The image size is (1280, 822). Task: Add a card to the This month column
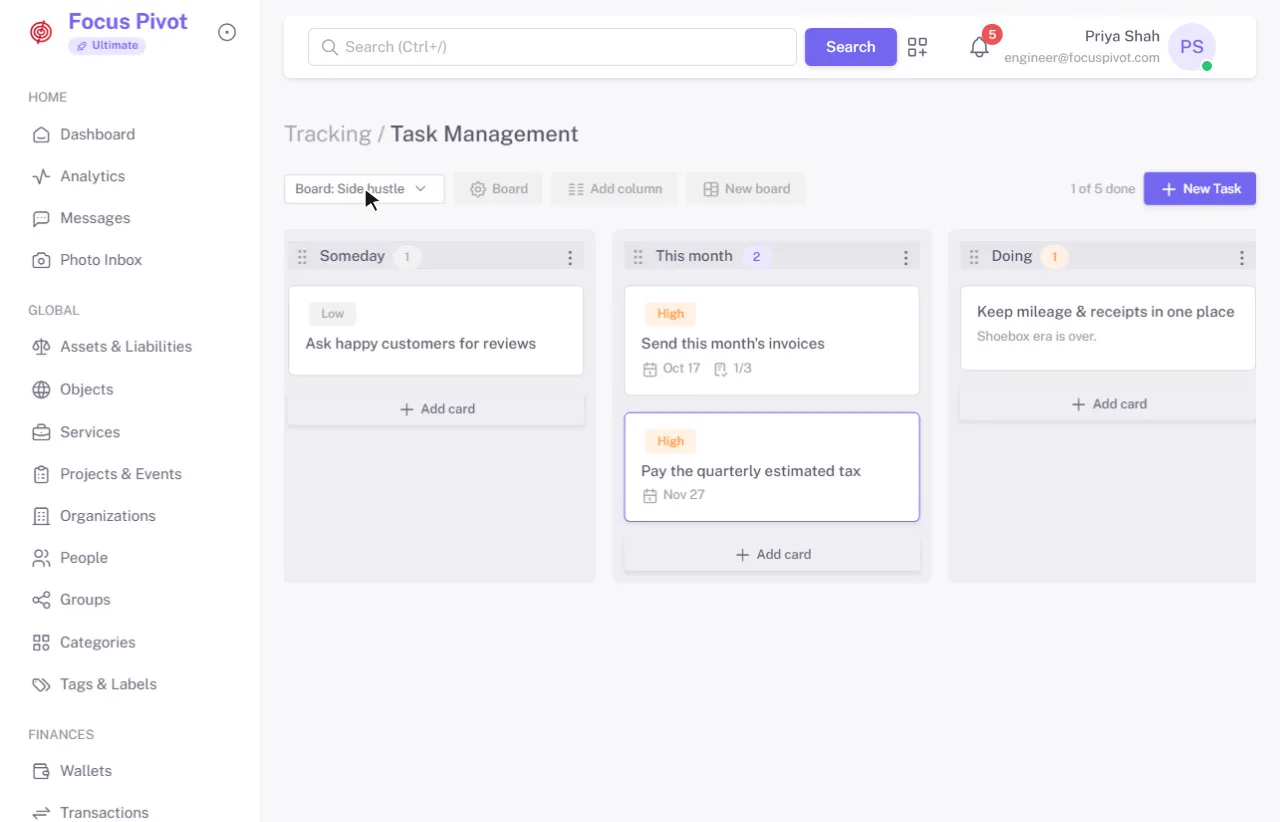[x=772, y=554]
